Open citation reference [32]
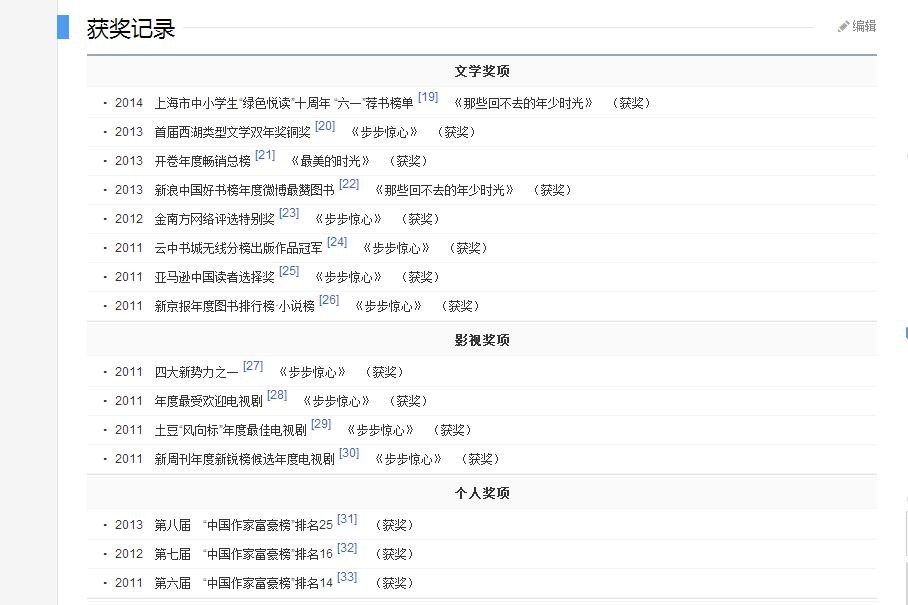 (x=347, y=548)
